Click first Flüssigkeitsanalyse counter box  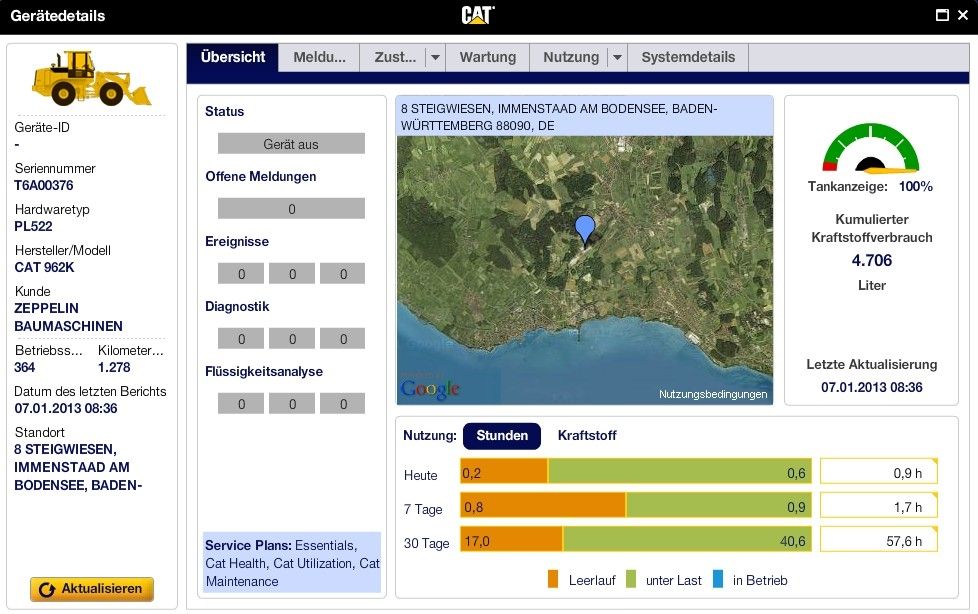(241, 404)
